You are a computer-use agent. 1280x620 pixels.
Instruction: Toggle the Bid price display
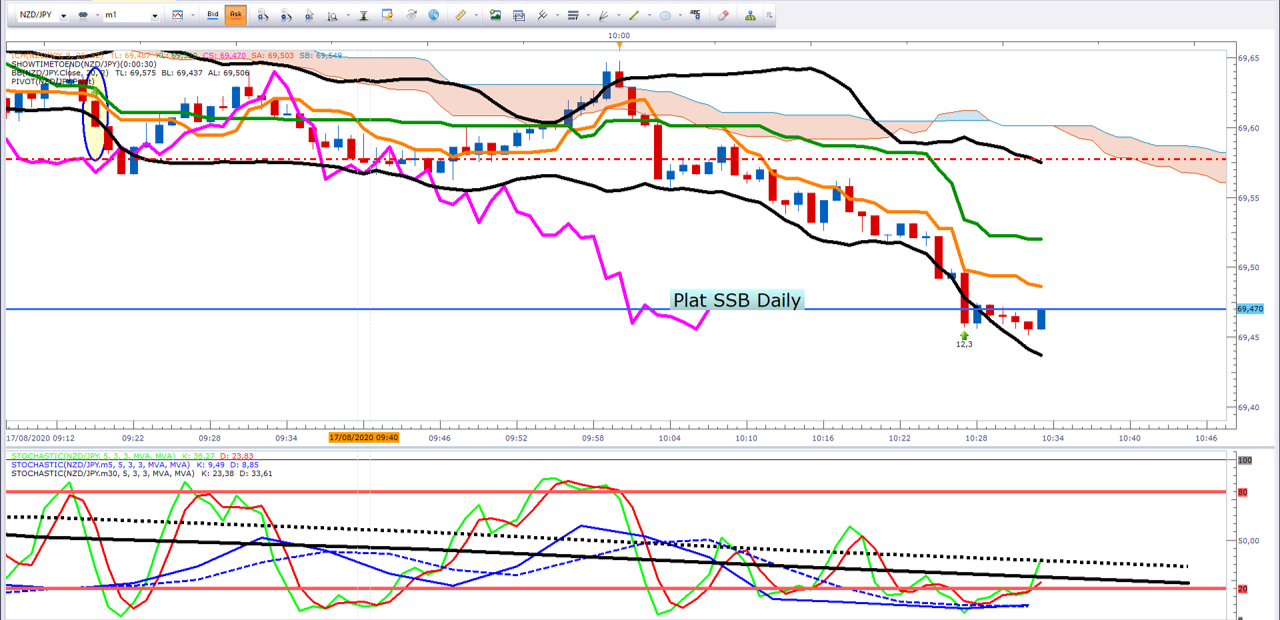[213, 15]
